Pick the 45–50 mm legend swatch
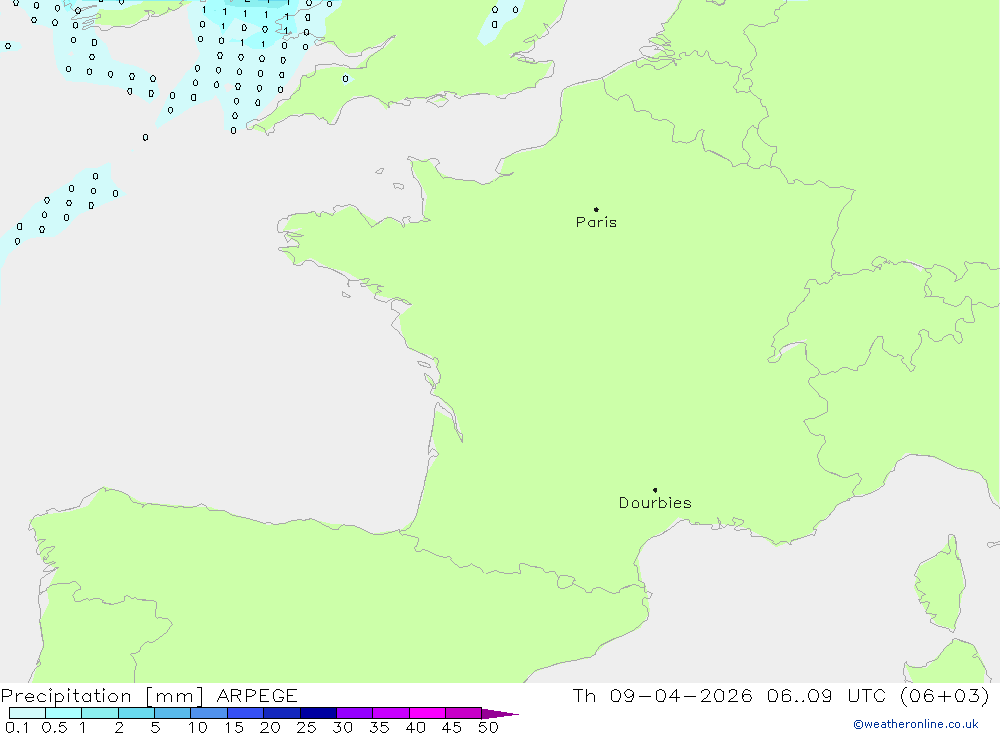 (464, 713)
